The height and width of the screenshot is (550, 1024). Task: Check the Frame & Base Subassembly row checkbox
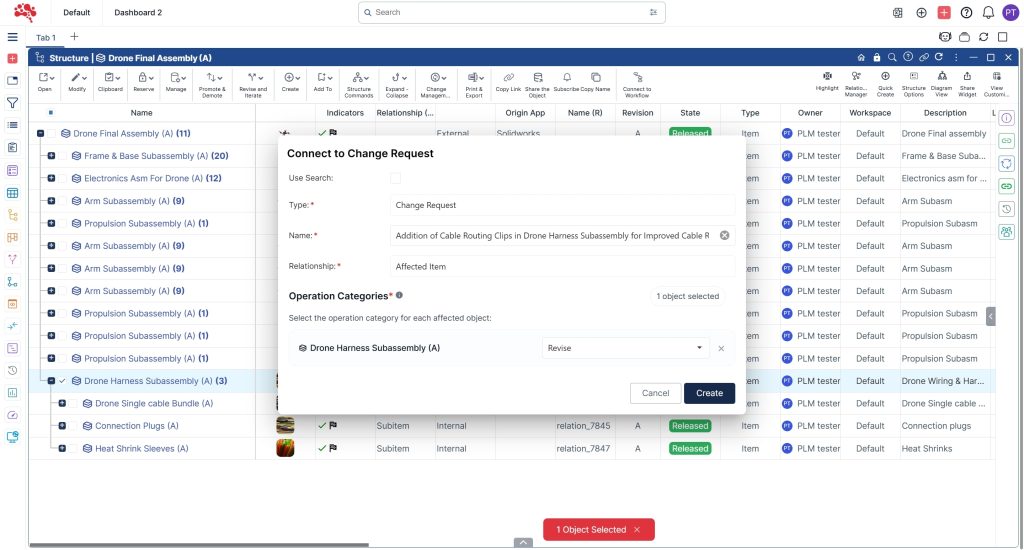[x=63, y=156]
